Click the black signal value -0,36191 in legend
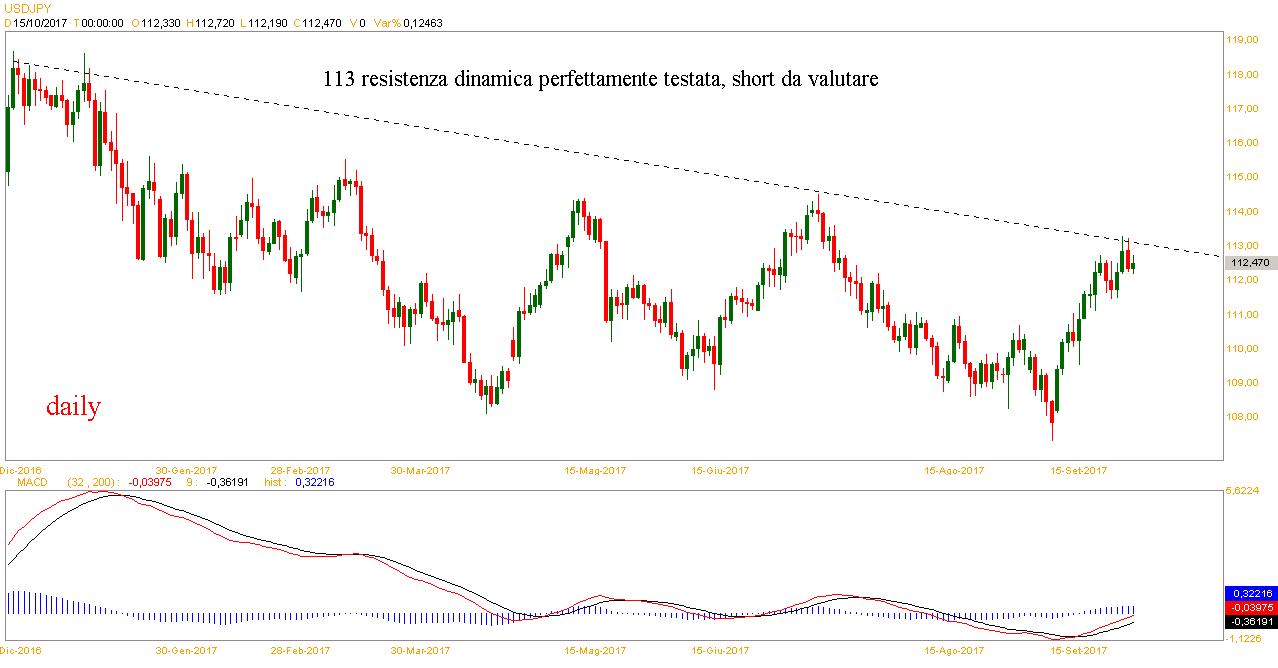Screen dimensions: 1278x668 tap(228, 482)
